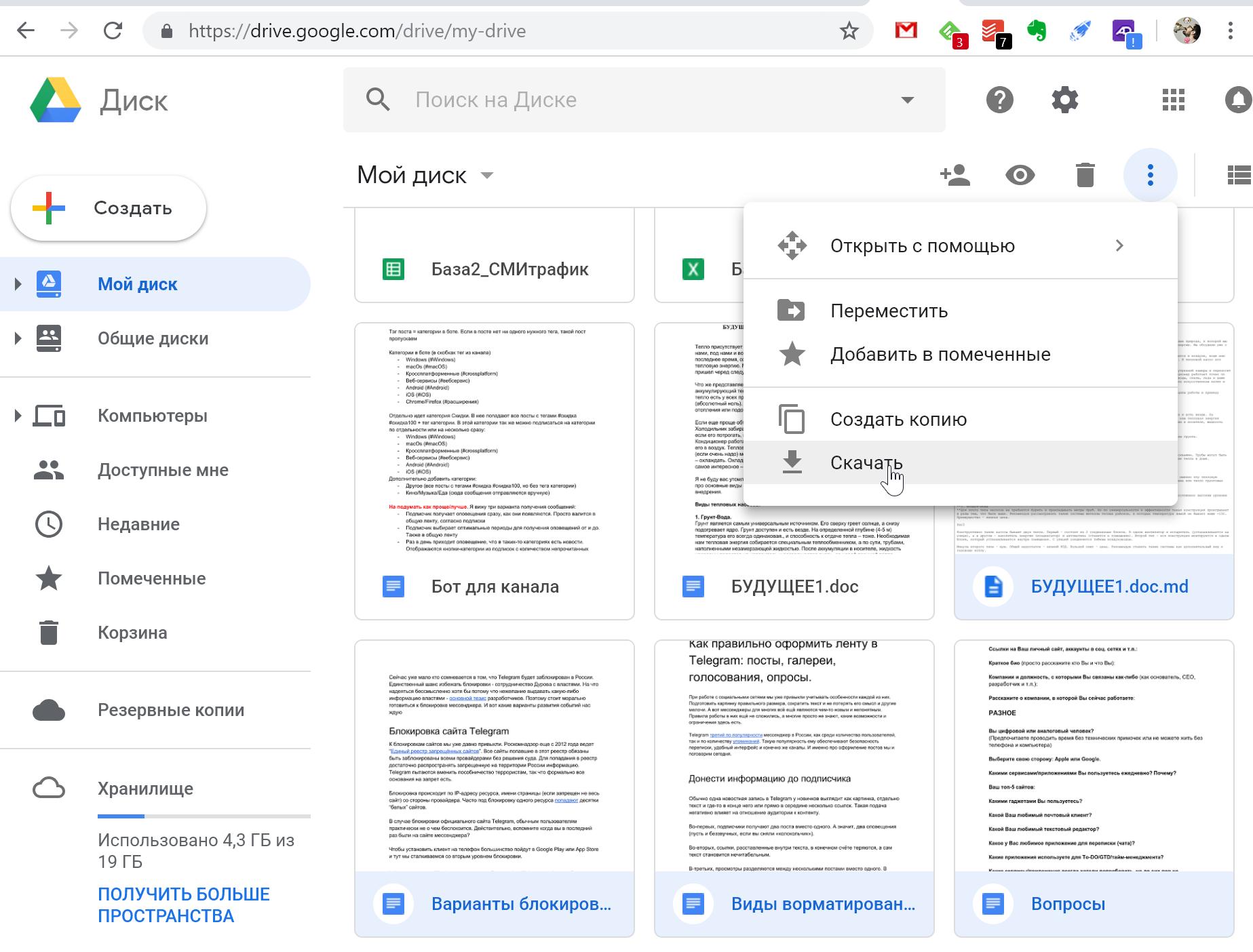Switch to list view icon

tap(1239, 175)
